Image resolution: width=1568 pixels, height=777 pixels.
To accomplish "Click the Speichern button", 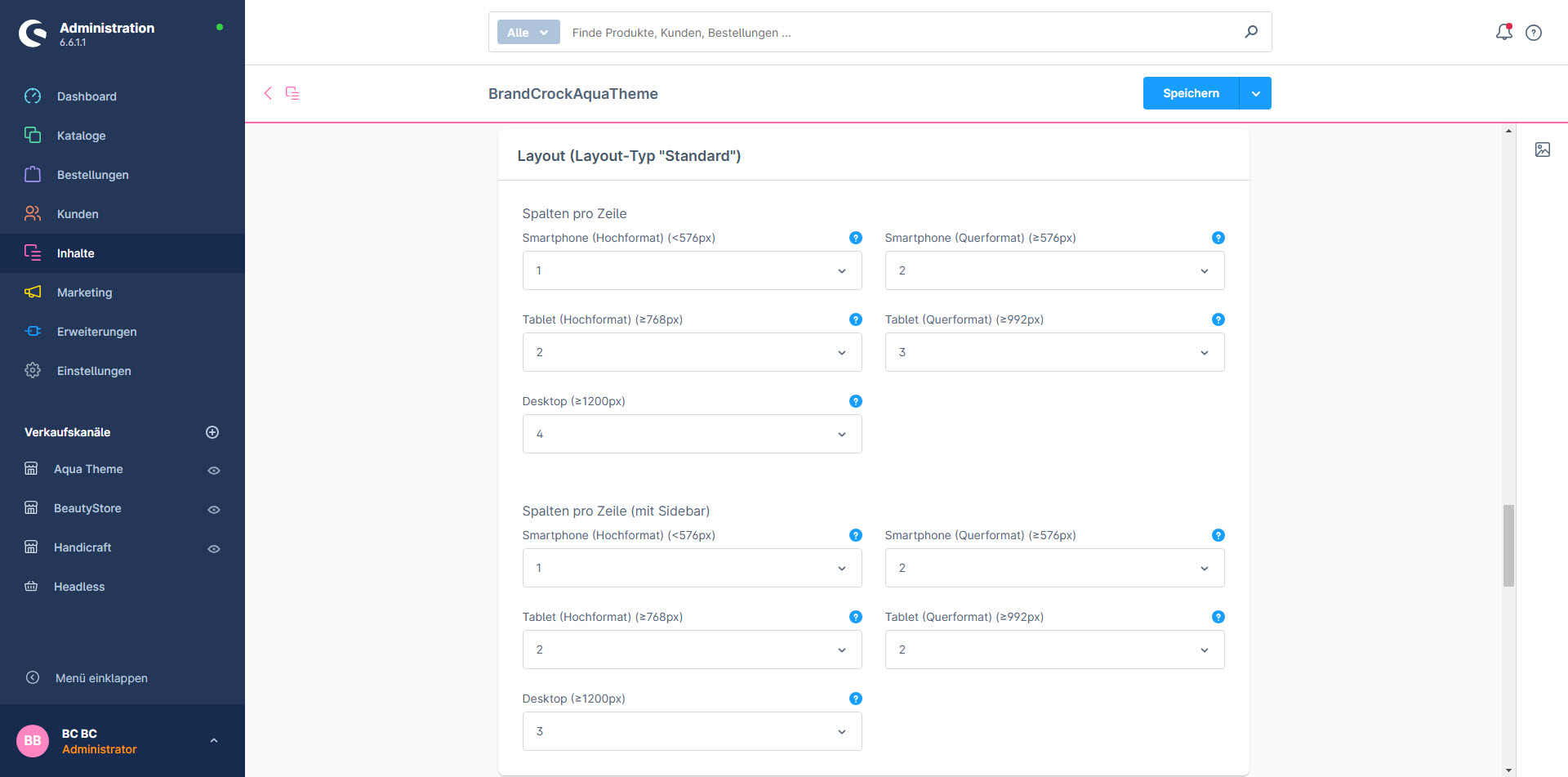I will pyautogui.click(x=1190, y=94).
